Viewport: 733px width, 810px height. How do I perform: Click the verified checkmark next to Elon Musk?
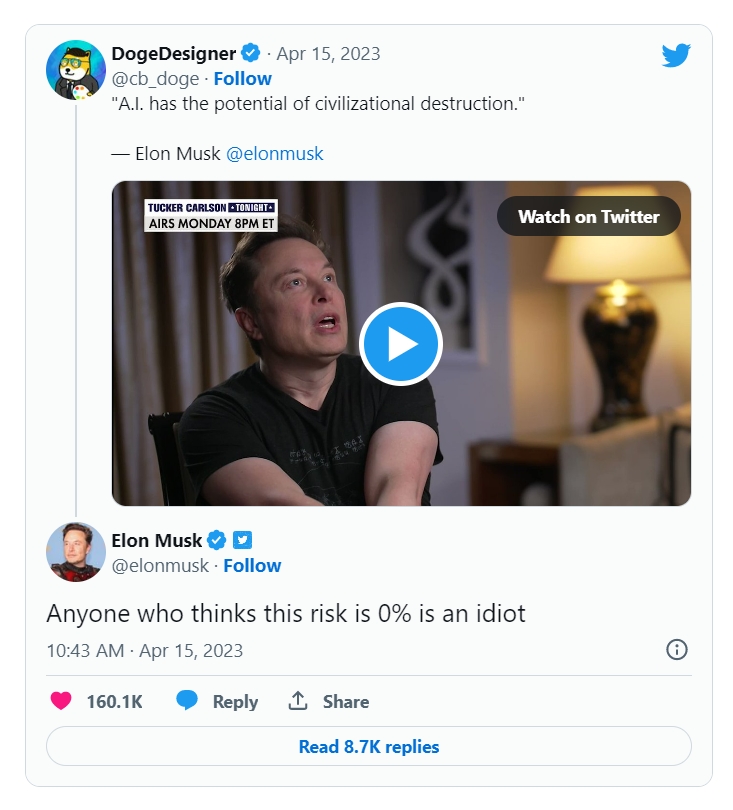pyautogui.click(x=217, y=540)
